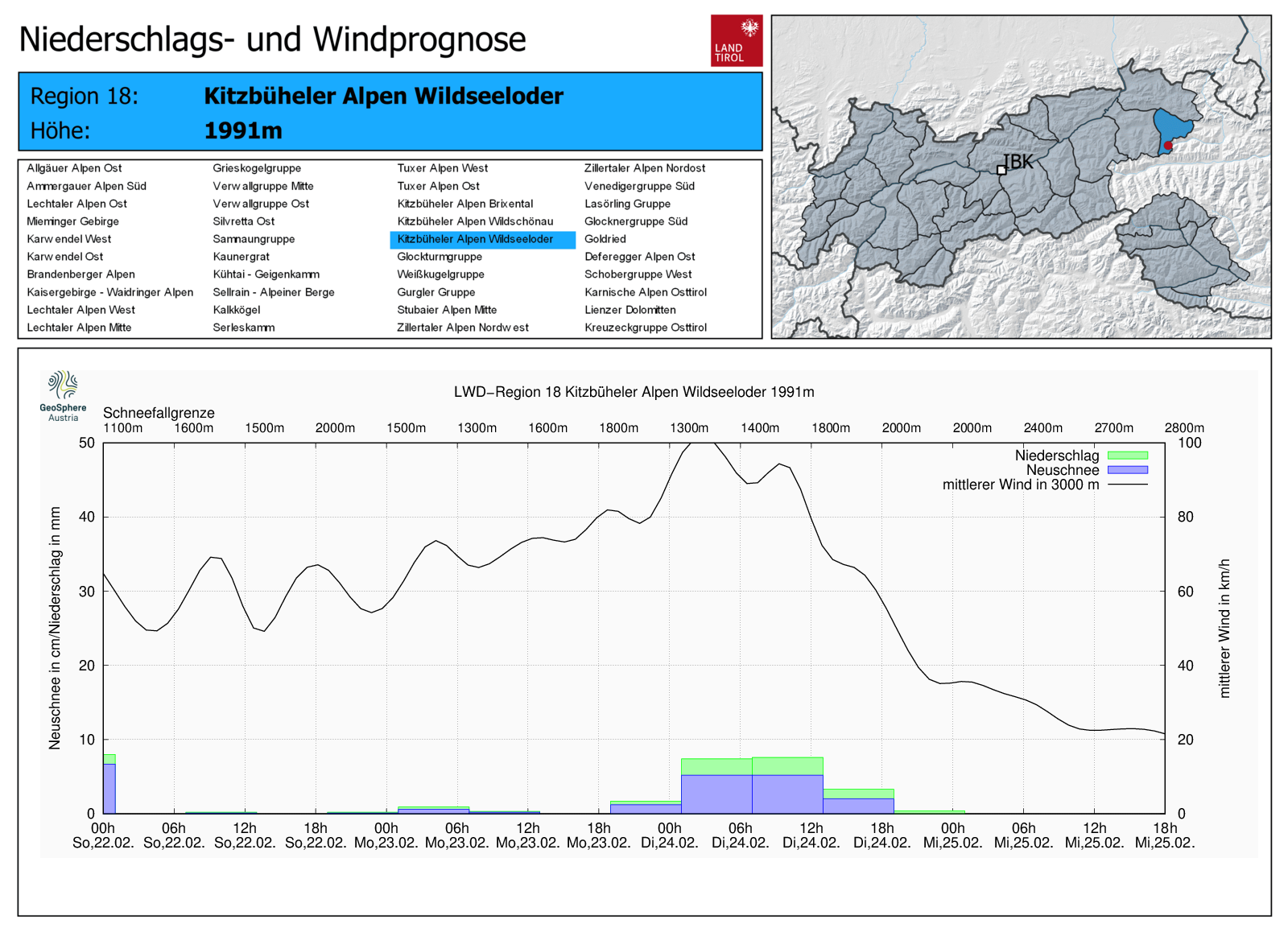Viewport: 1288px width, 928px height.
Task: Click the GeoSphere Austria logo
Action: pyautogui.click(x=64, y=396)
